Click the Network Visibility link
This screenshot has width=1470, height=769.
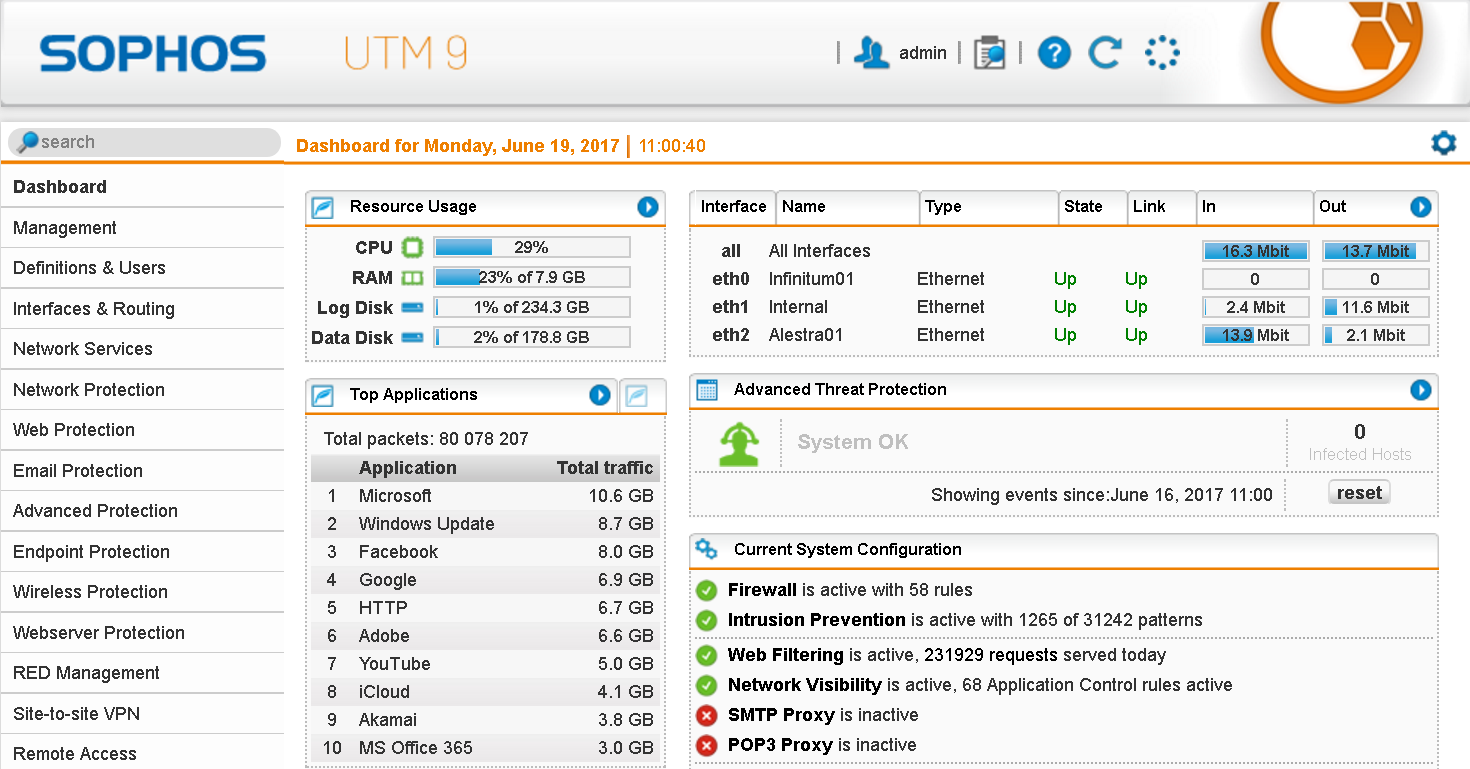tap(805, 685)
